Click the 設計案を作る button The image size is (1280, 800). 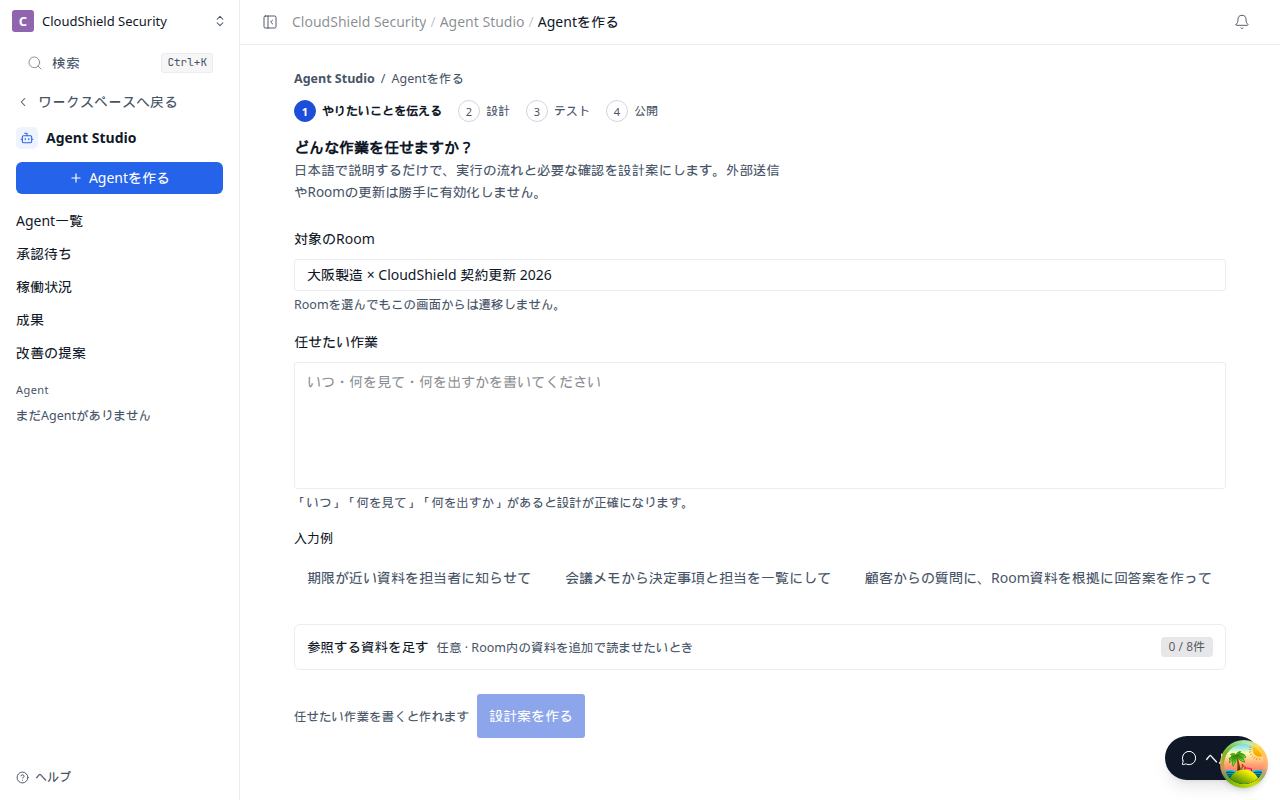click(531, 716)
